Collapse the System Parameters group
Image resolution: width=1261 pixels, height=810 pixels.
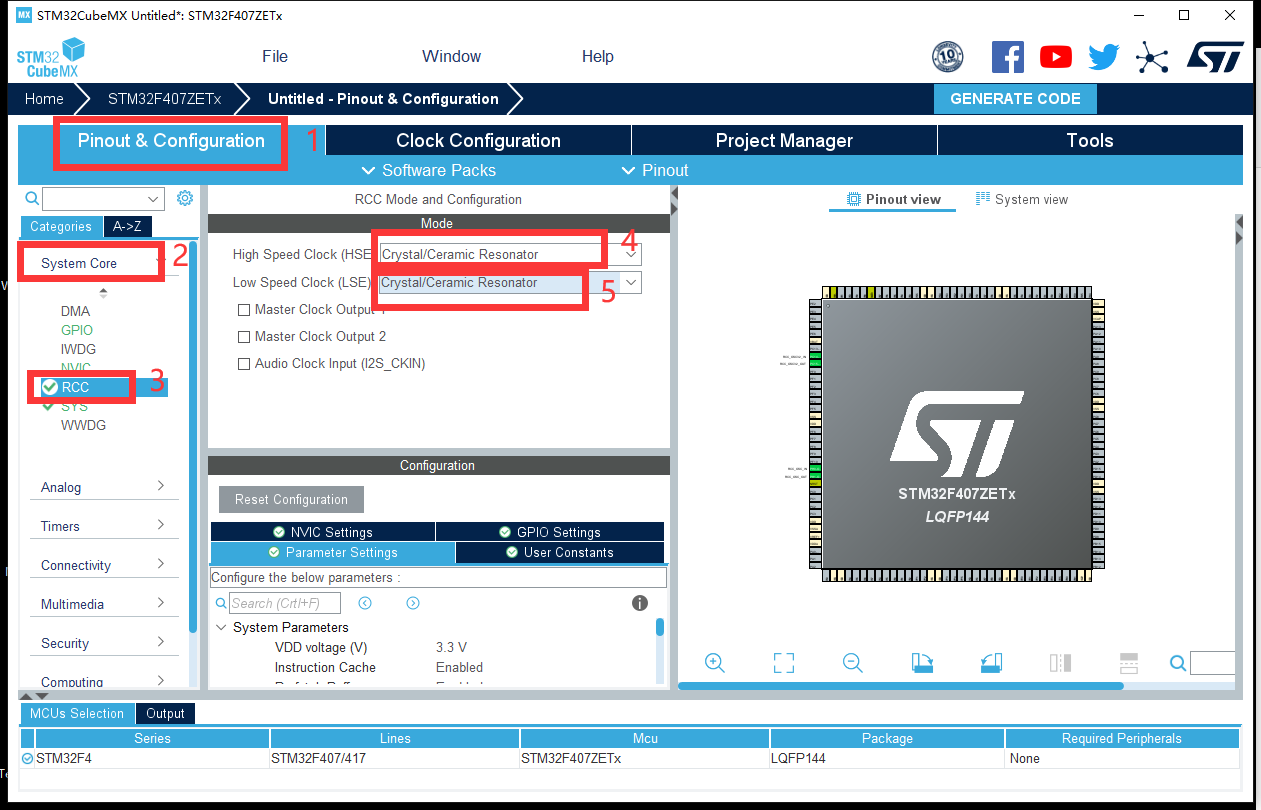pyautogui.click(x=221, y=628)
